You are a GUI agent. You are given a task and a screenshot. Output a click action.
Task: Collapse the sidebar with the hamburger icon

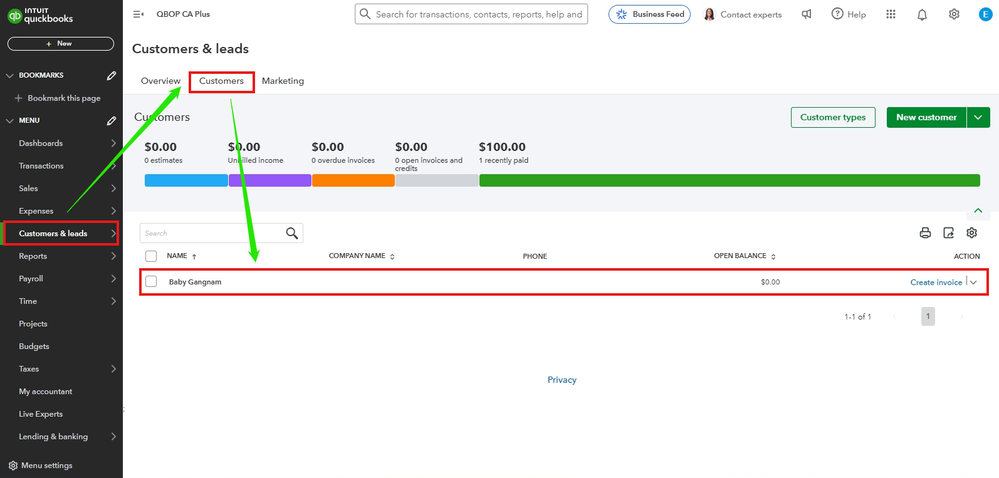[x=138, y=14]
